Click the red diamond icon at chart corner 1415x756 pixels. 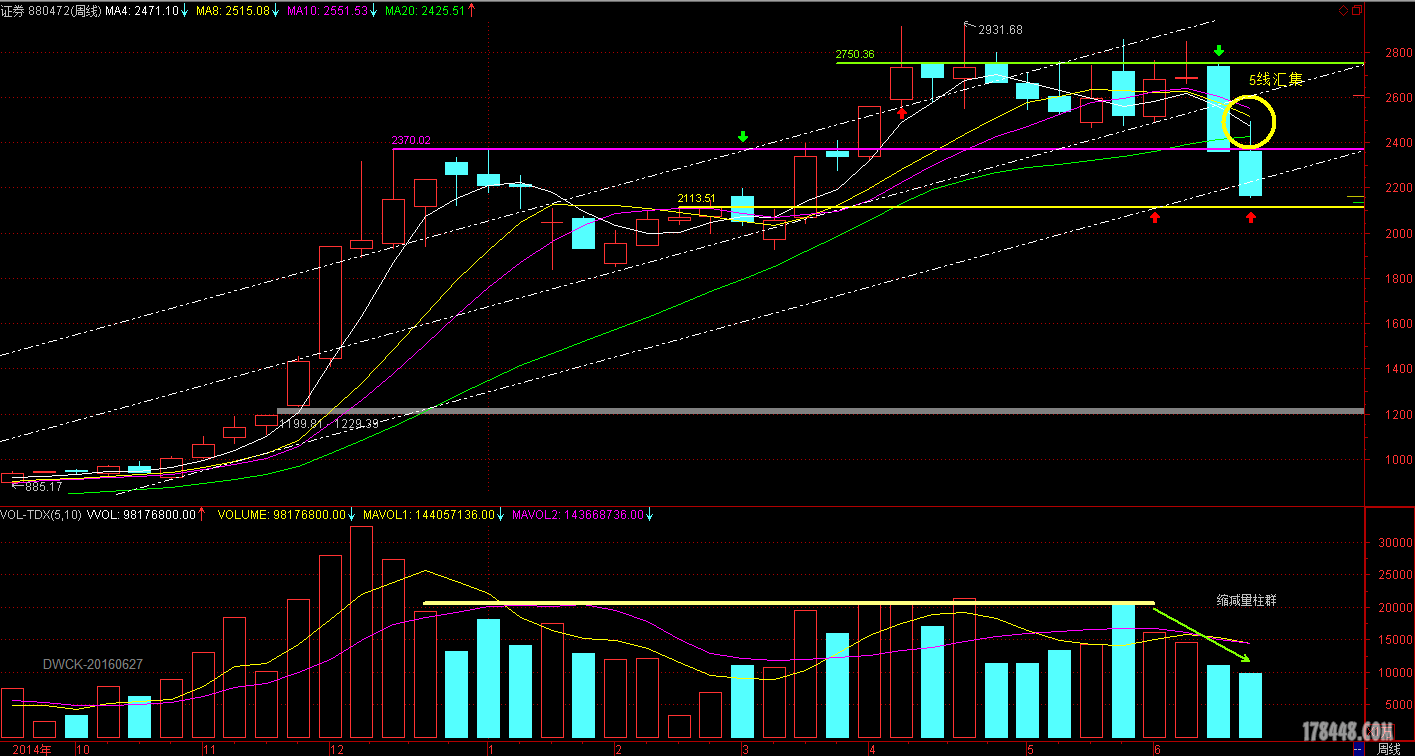click(x=1343, y=10)
